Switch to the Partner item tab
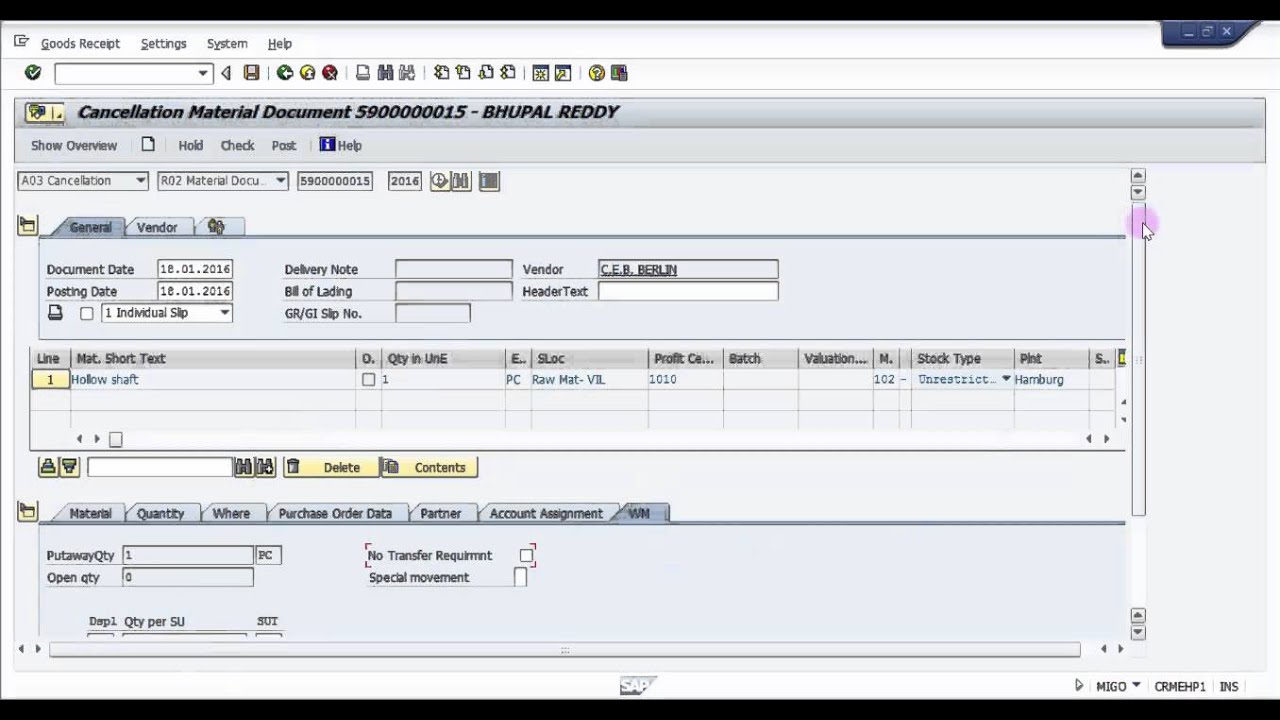The height and width of the screenshot is (720, 1280). coord(440,513)
